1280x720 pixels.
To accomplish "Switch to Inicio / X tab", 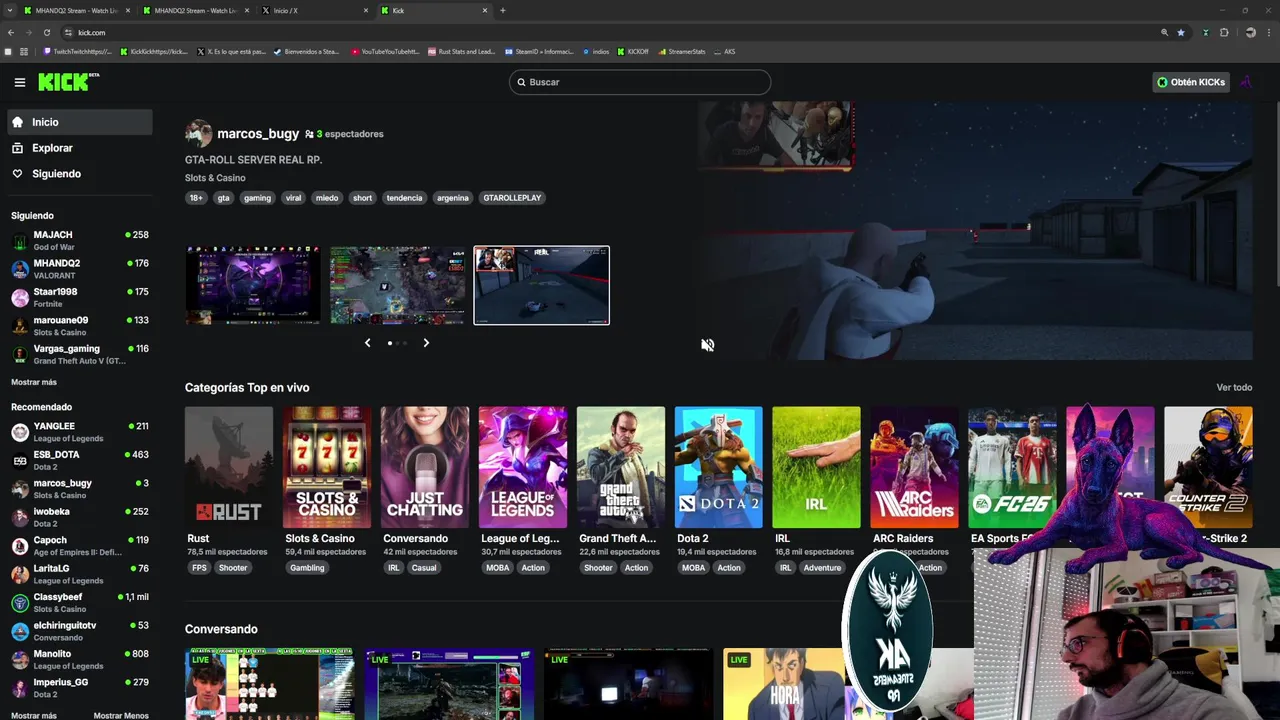I will pos(315,10).
